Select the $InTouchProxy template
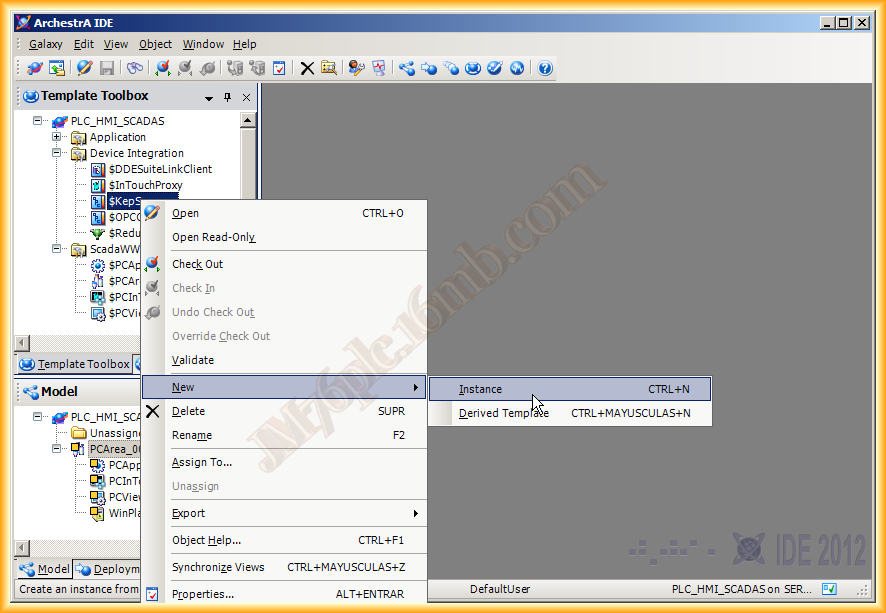This screenshot has height=613, width=886. (145, 185)
